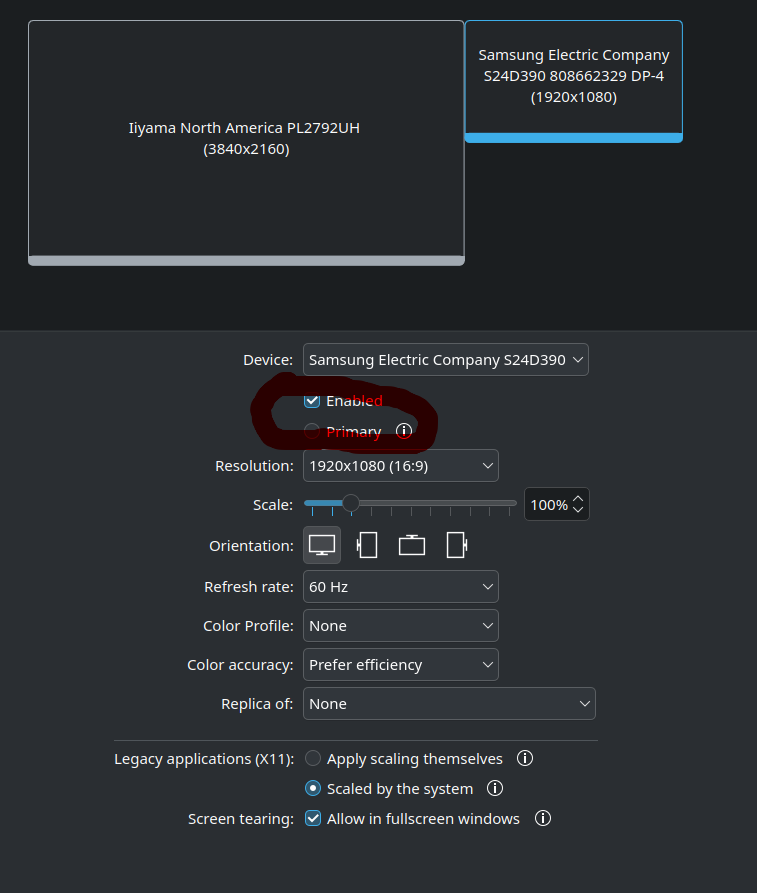757x893 pixels.
Task: Toggle the Enabled checkbox
Action: [312, 401]
